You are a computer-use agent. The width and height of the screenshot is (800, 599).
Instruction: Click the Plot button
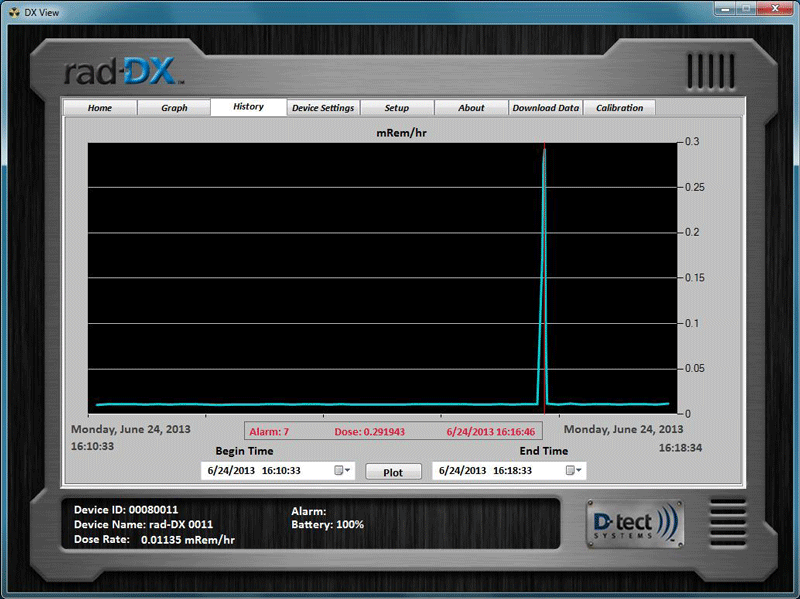393,472
